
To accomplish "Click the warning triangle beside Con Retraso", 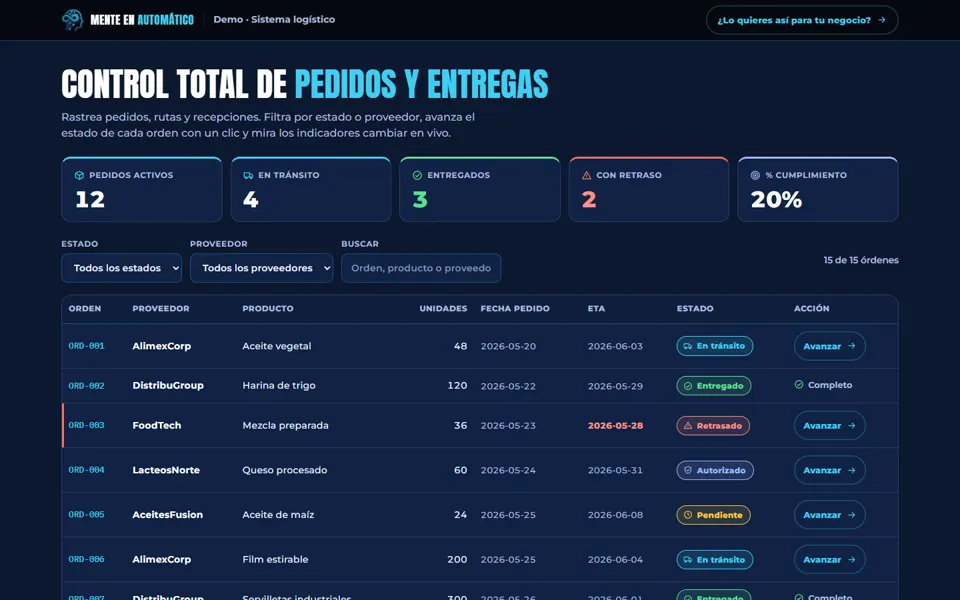I will tap(587, 175).
